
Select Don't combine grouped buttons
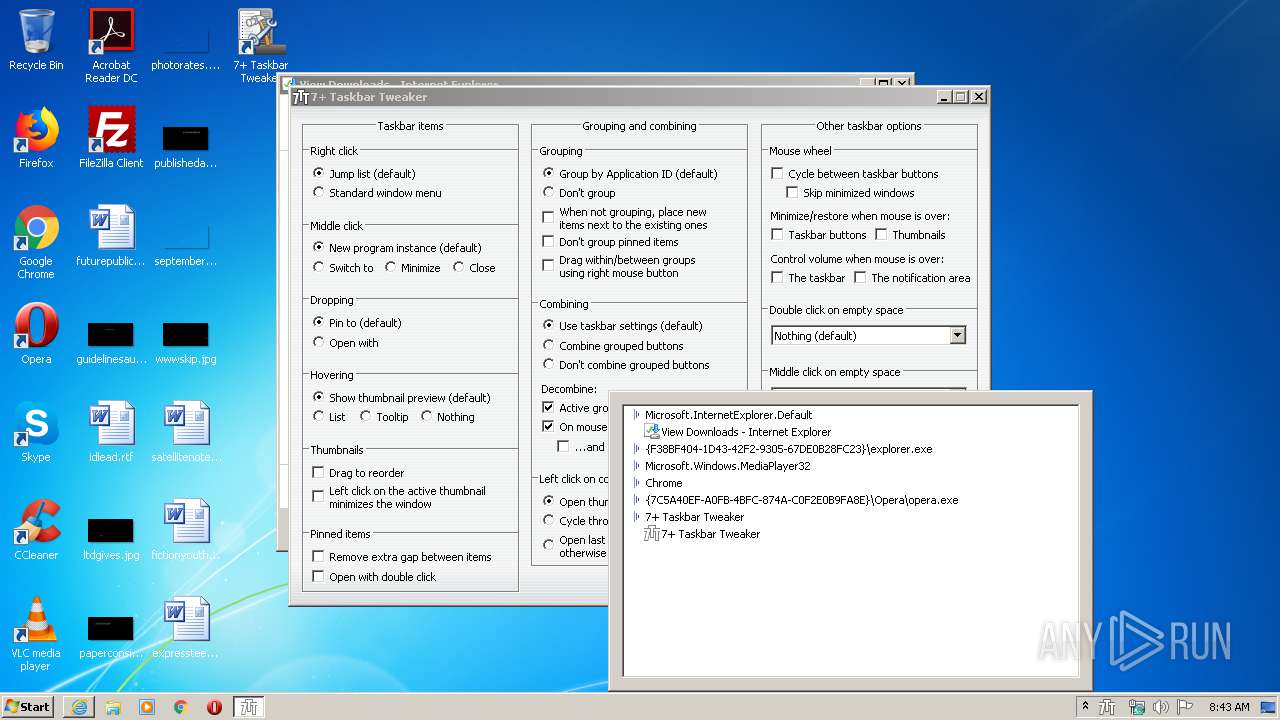(626, 365)
